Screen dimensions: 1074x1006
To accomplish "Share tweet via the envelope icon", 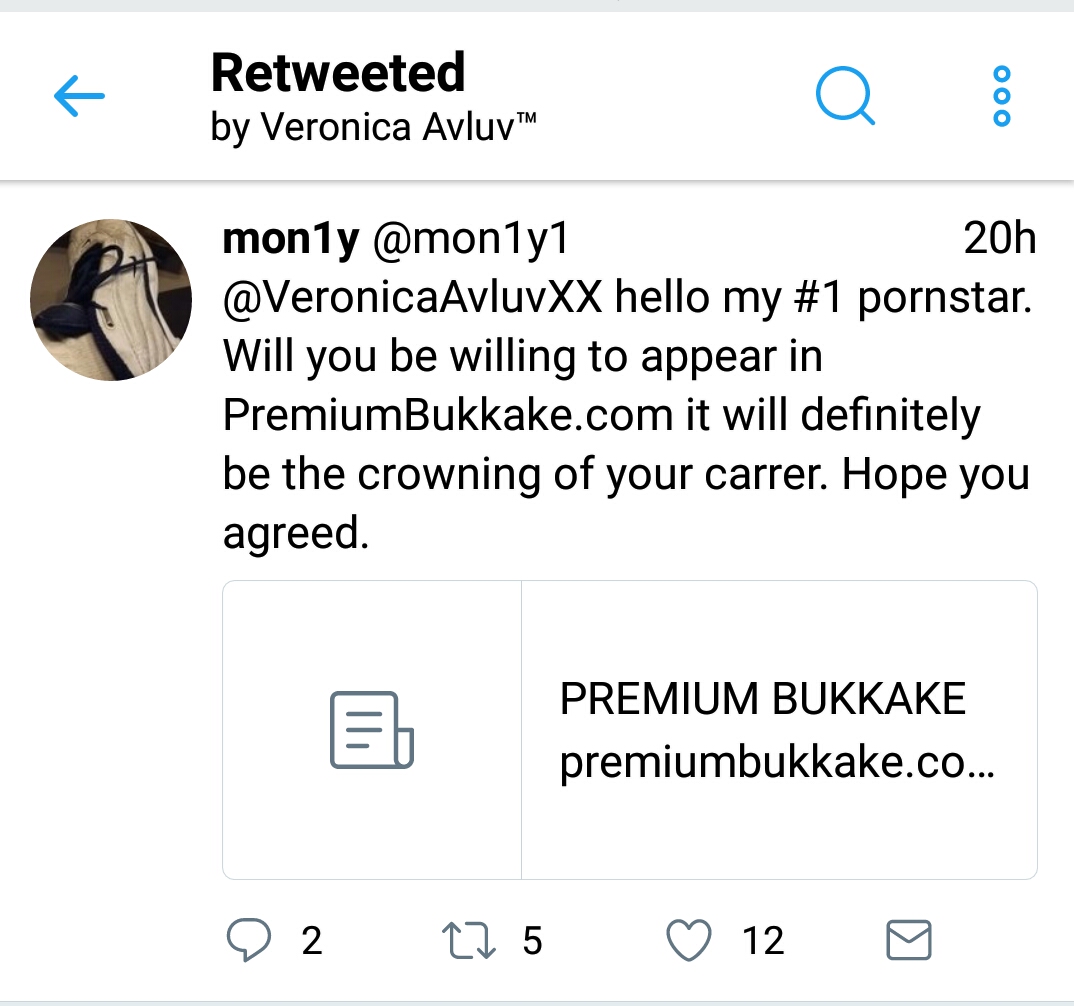I will pyautogui.click(x=909, y=940).
